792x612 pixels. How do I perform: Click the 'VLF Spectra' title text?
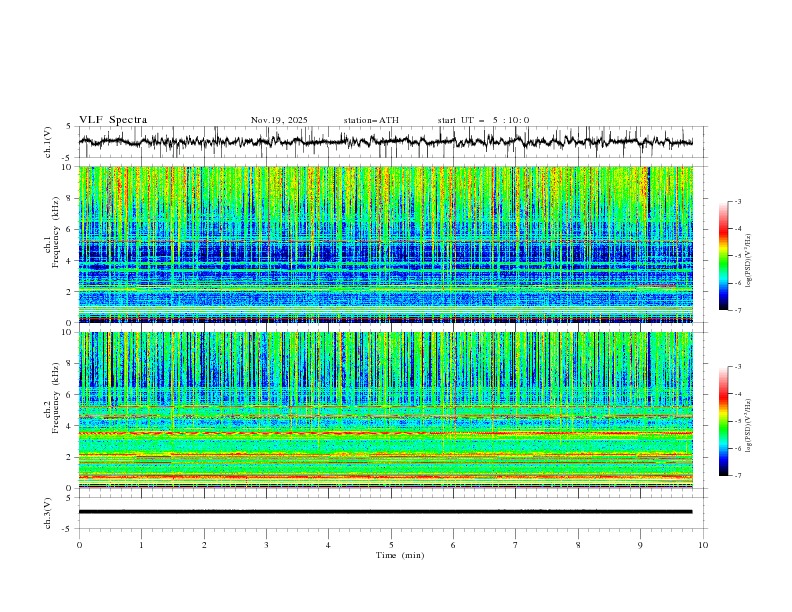(113, 120)
